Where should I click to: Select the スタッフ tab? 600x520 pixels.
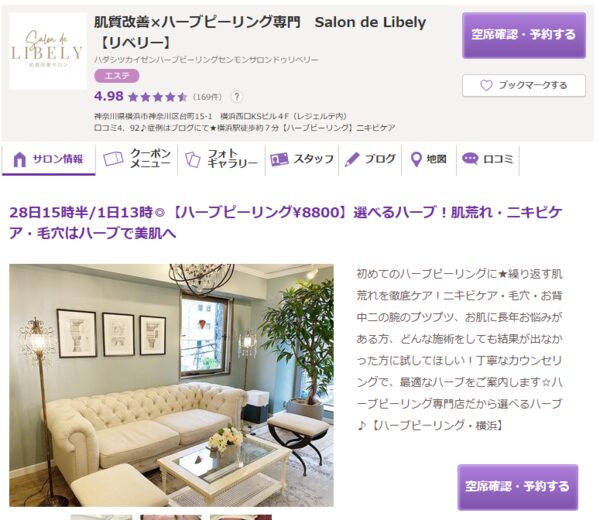click(x=302, y=159)
